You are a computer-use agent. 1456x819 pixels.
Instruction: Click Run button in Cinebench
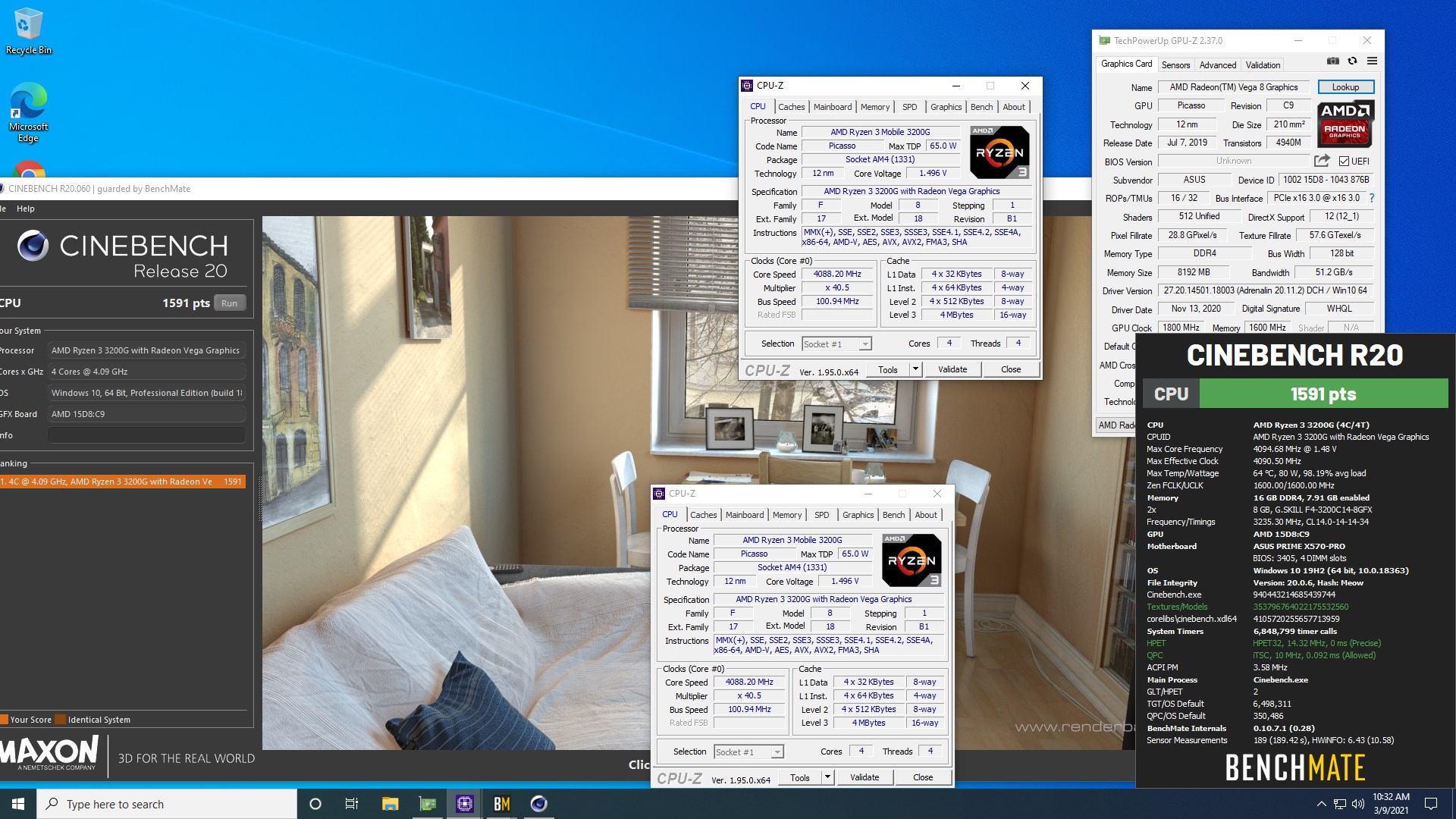(229, 303)
